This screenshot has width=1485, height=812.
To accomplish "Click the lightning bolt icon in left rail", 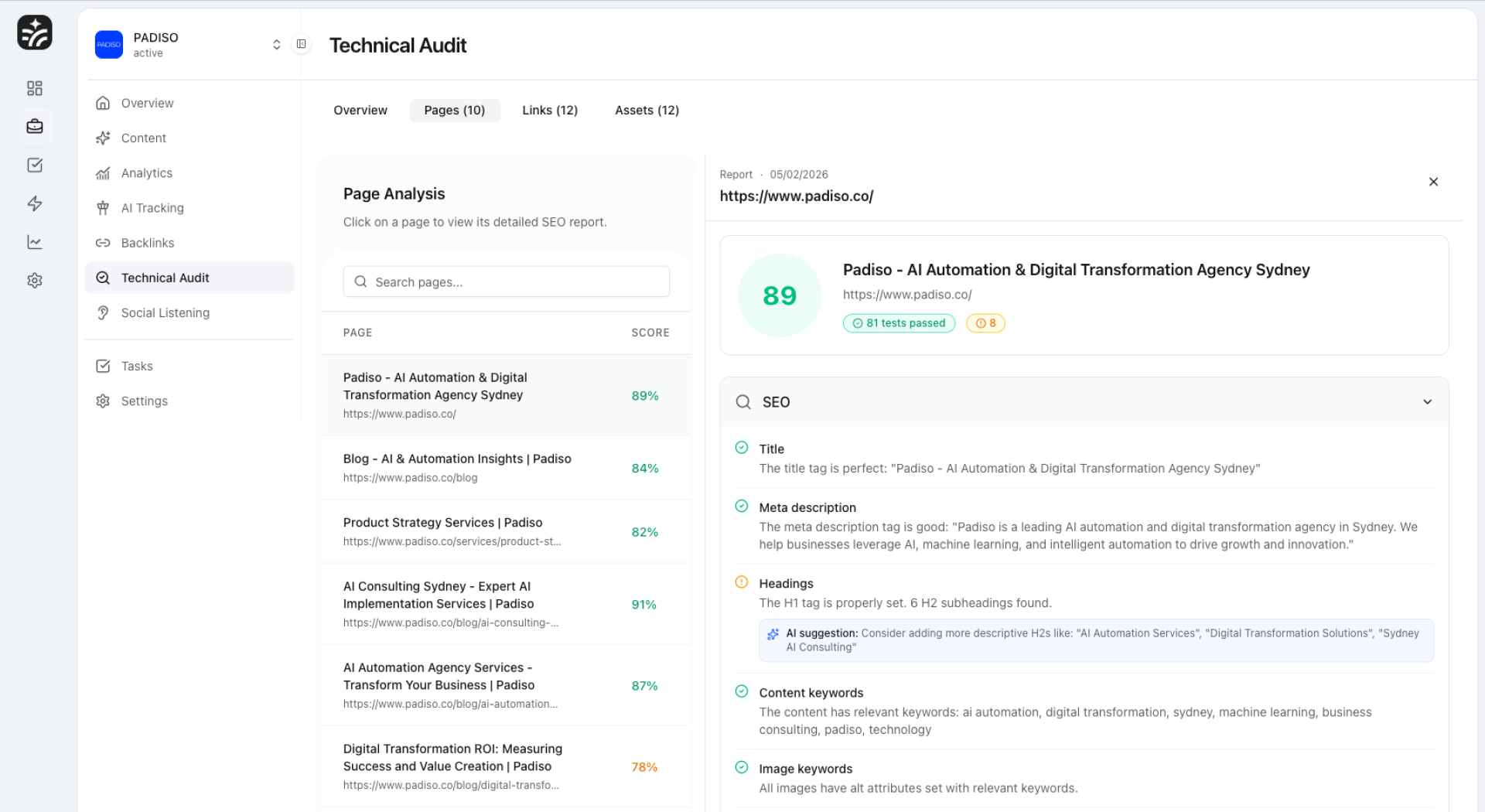I will point(35,203).
